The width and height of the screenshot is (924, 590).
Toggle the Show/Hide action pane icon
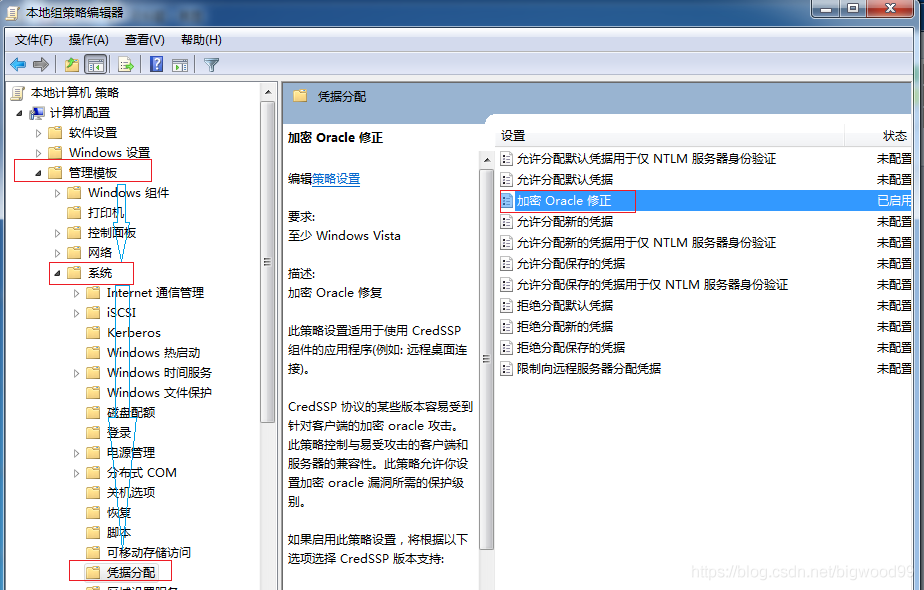pos(180,65)
